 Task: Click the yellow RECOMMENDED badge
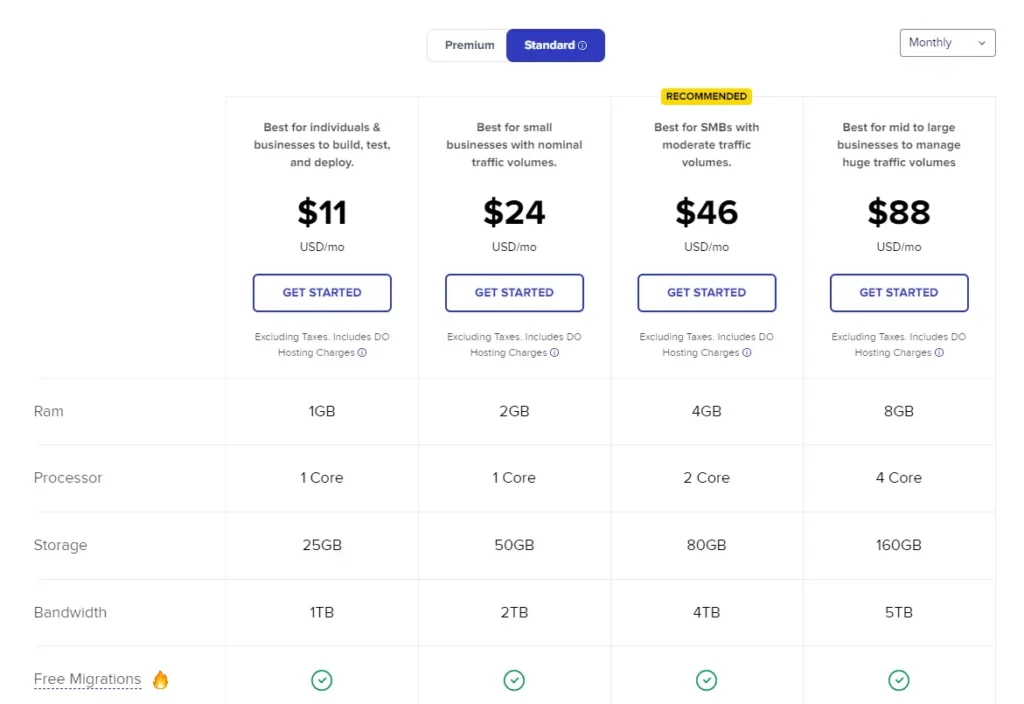point(707,97)
